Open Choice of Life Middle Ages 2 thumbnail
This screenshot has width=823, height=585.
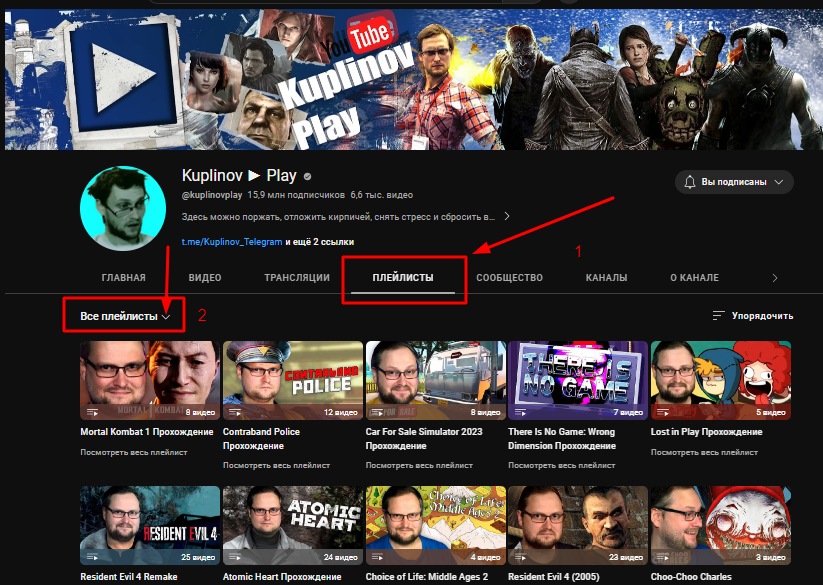point(436,525)
